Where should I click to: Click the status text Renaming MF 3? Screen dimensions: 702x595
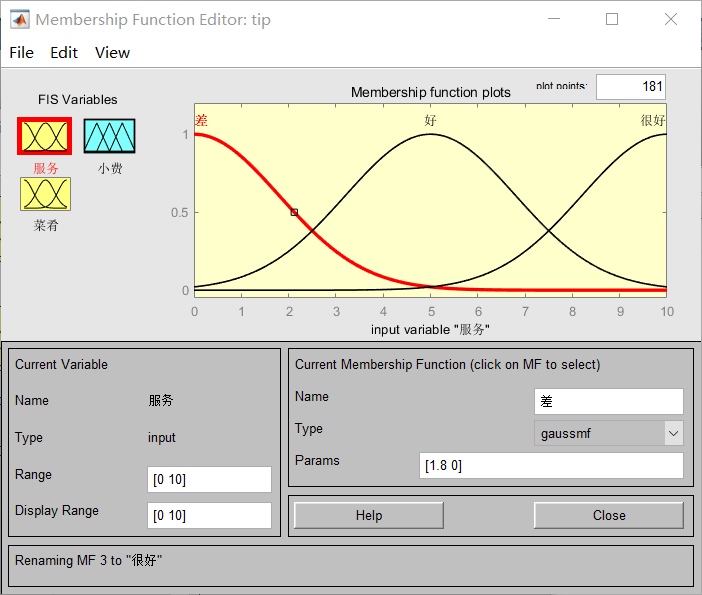(88, 561)
